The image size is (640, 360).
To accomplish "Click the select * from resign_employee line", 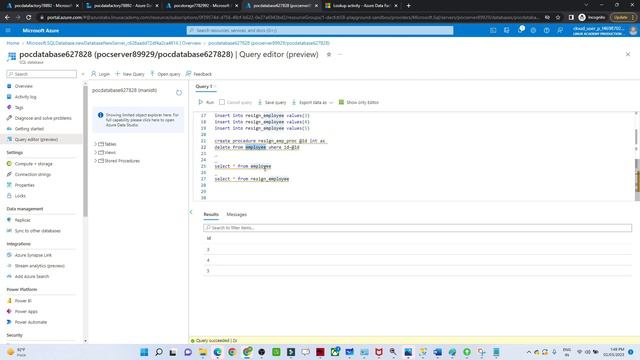I will click(251, 179).
